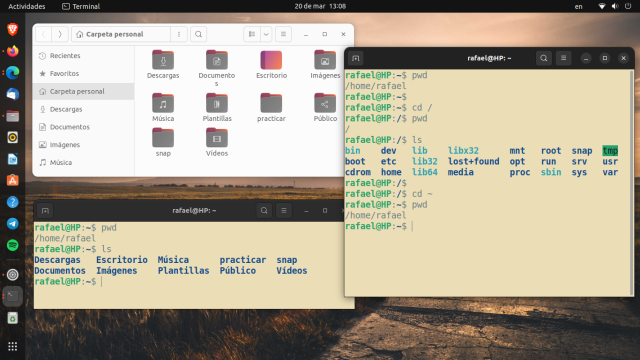Launch Telegram from the dock
The width and height of the screenshot is (640, 360).
13,224
